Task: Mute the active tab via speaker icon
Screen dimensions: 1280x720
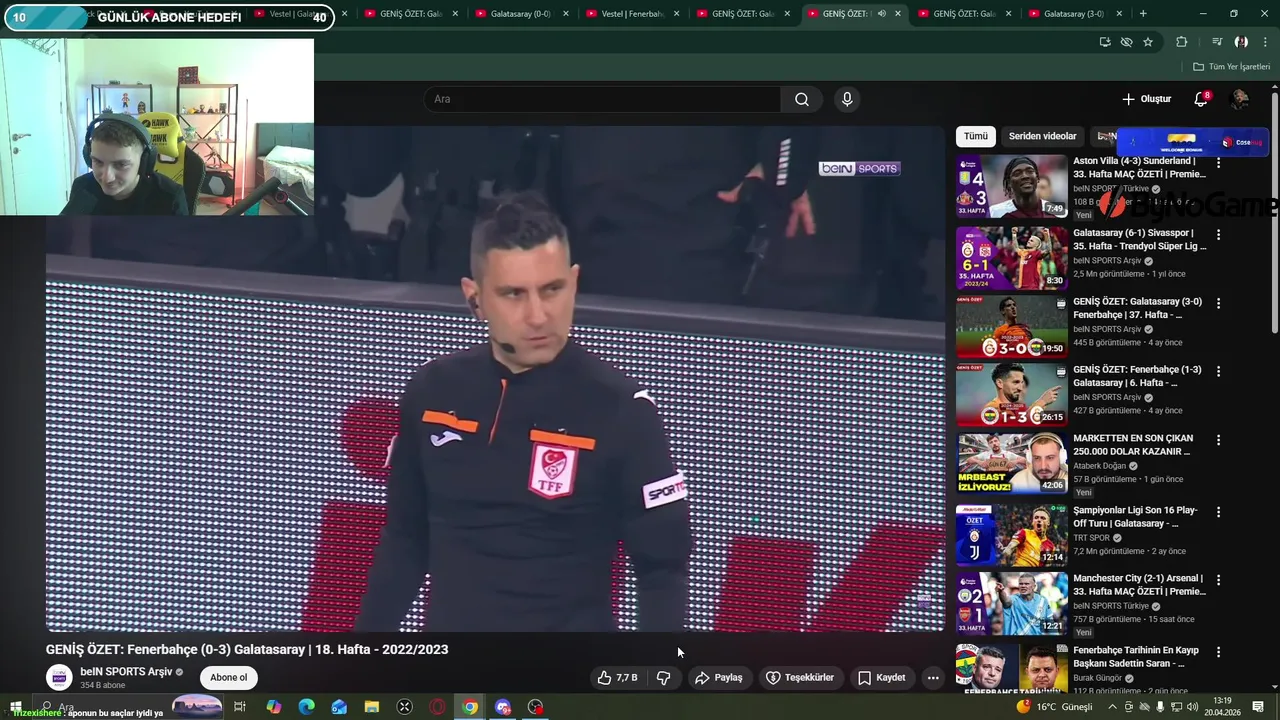Action: pyautogui.click(x=881, y=14)
